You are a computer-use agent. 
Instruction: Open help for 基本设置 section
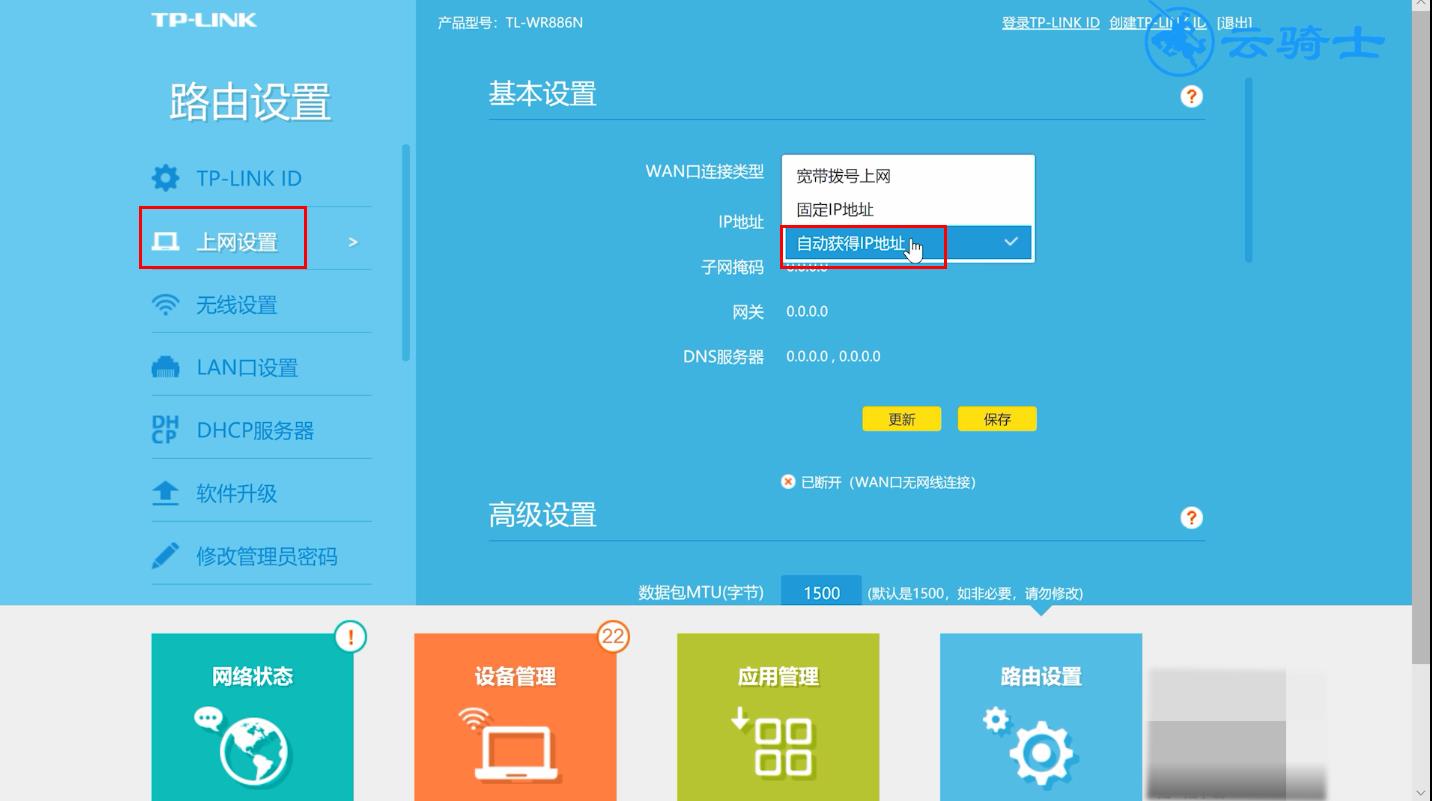click(1191, 97)
